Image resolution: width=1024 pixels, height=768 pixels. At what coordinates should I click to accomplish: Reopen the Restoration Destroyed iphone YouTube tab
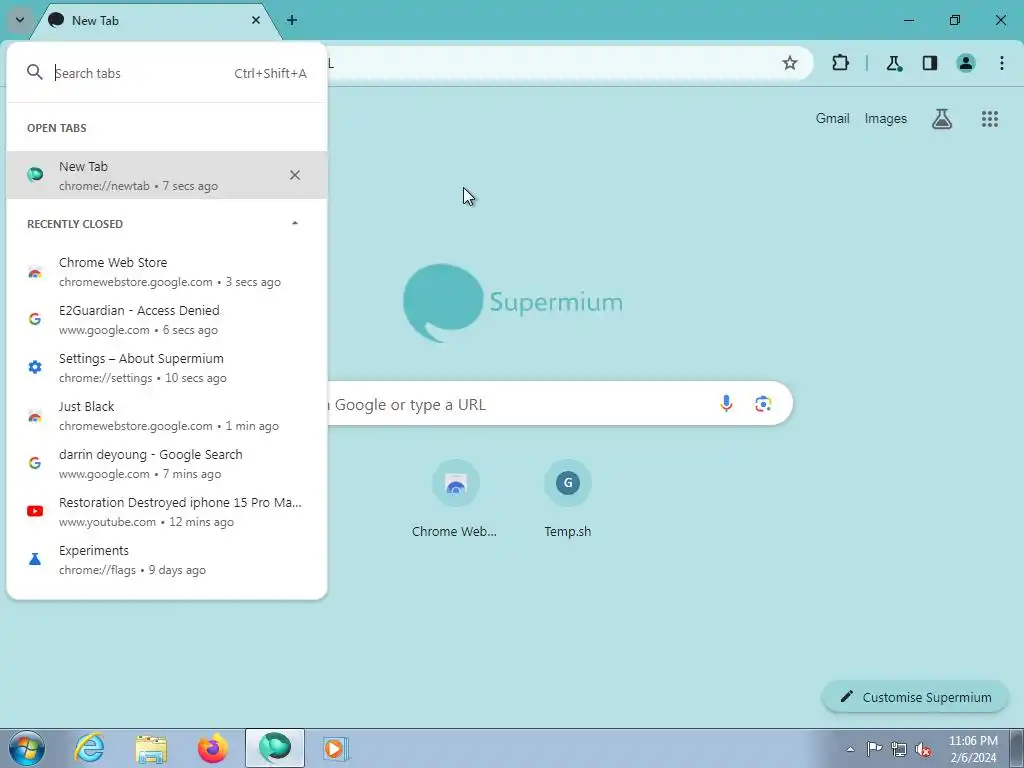click(x=167, y=511)
